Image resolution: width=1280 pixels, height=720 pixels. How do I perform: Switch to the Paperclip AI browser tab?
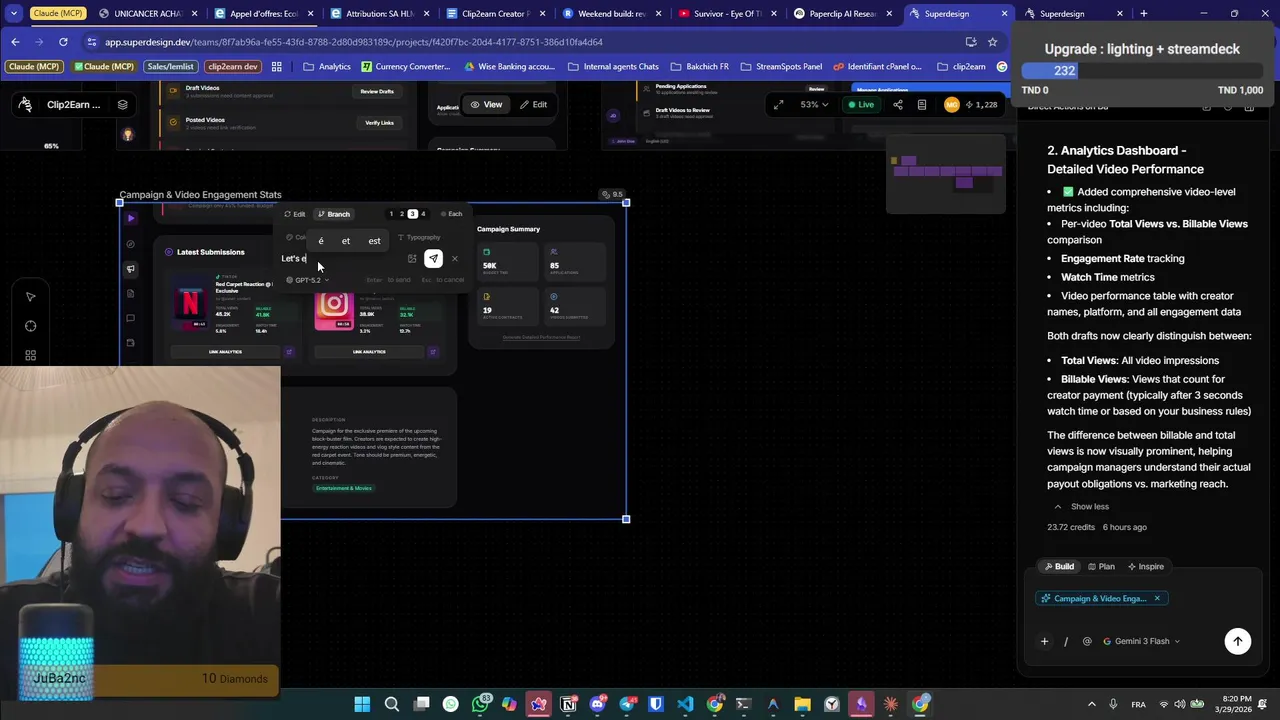842,14
